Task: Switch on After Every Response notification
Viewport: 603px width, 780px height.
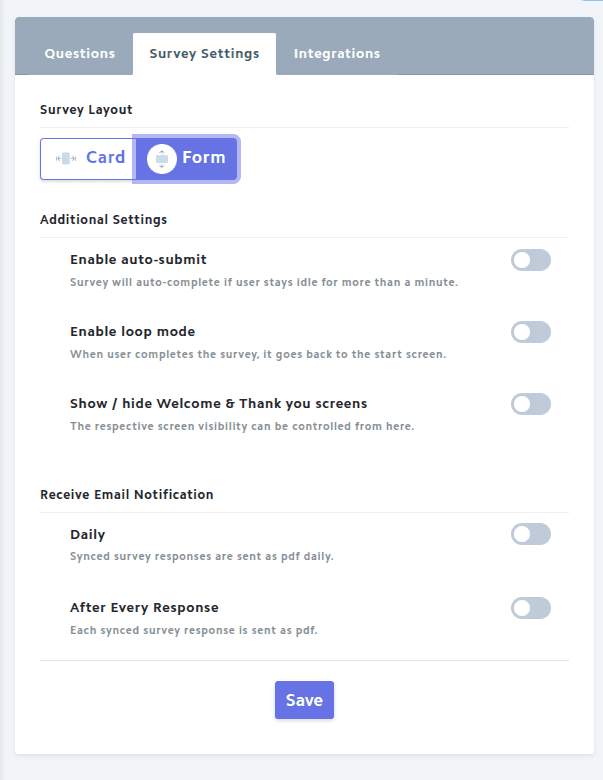Action: tap(530, 608)
